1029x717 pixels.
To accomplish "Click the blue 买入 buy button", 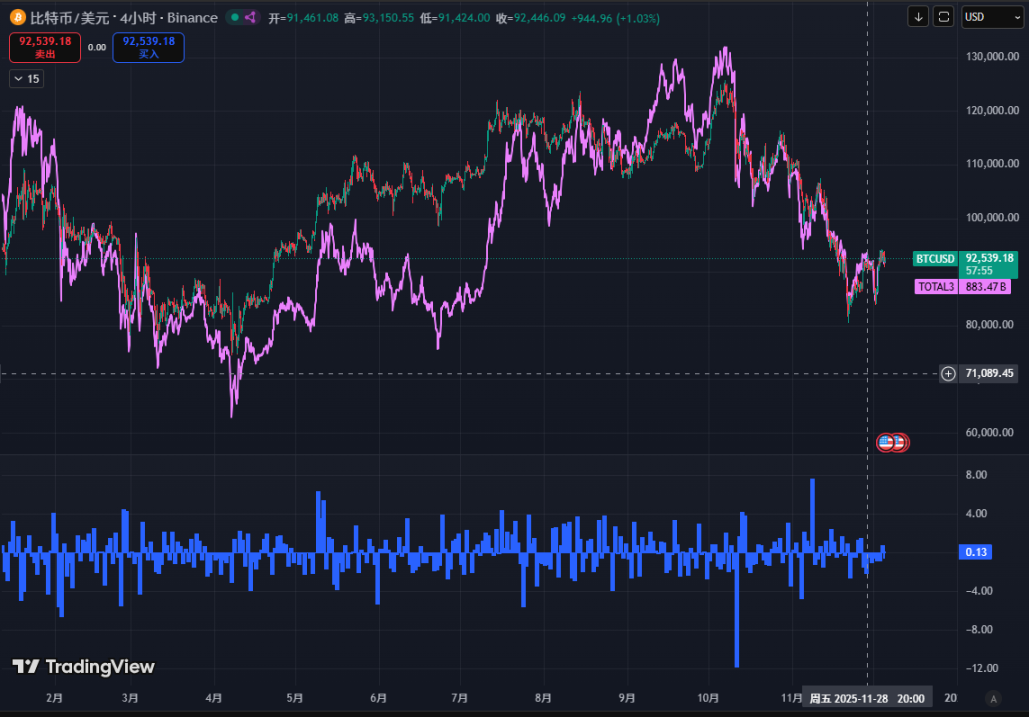I will pos(148,47).
